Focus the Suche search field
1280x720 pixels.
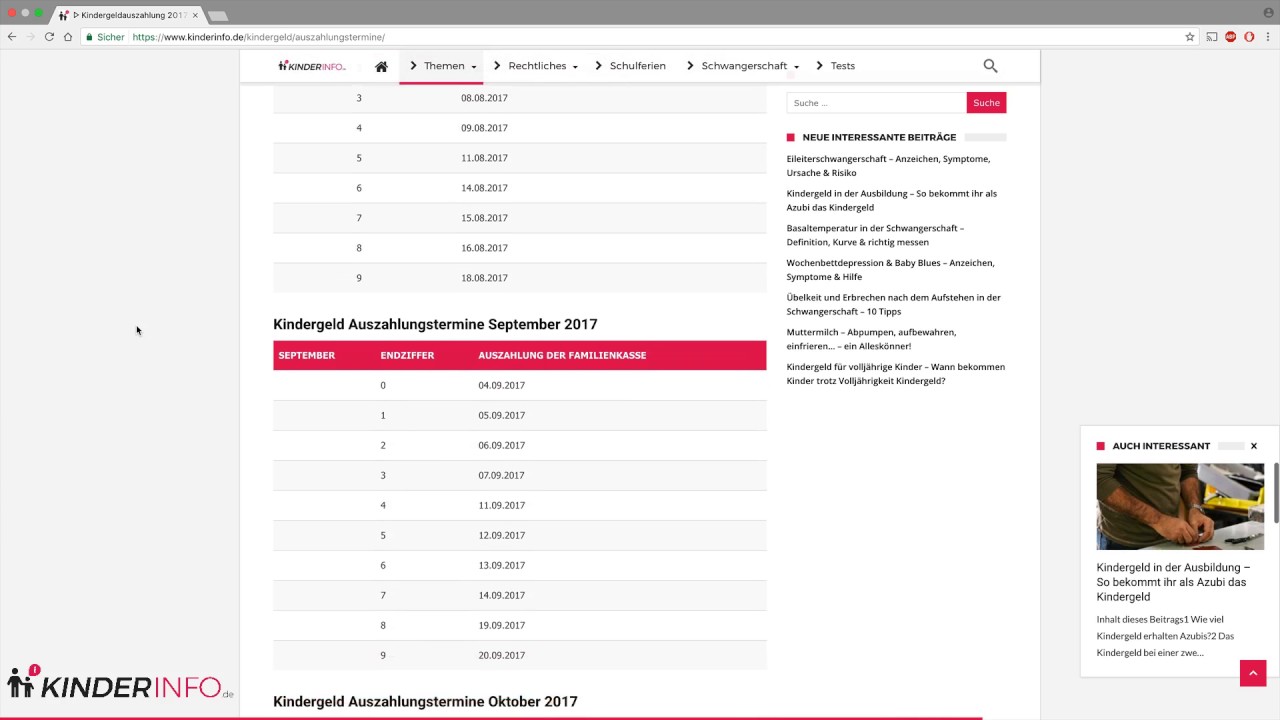coord(876,103)
